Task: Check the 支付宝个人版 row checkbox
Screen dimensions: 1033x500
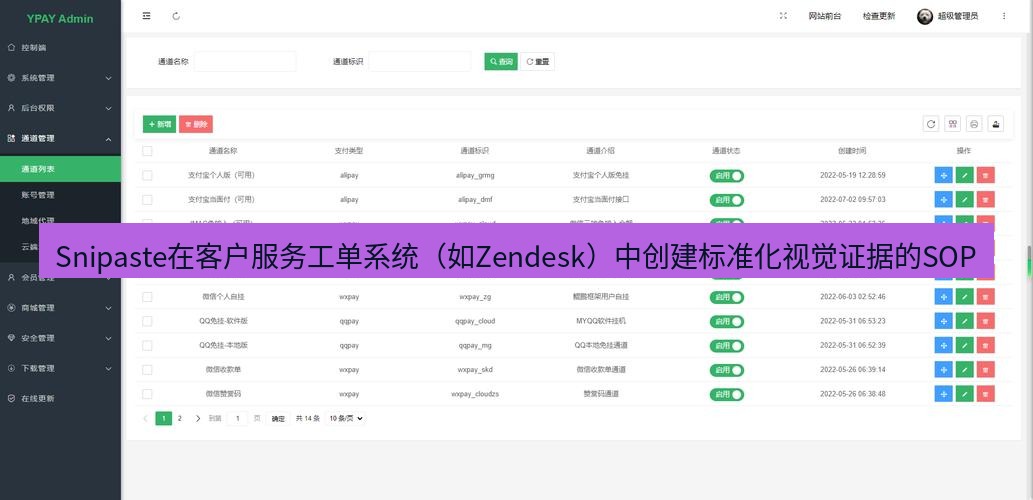Action: pos(147,175)
